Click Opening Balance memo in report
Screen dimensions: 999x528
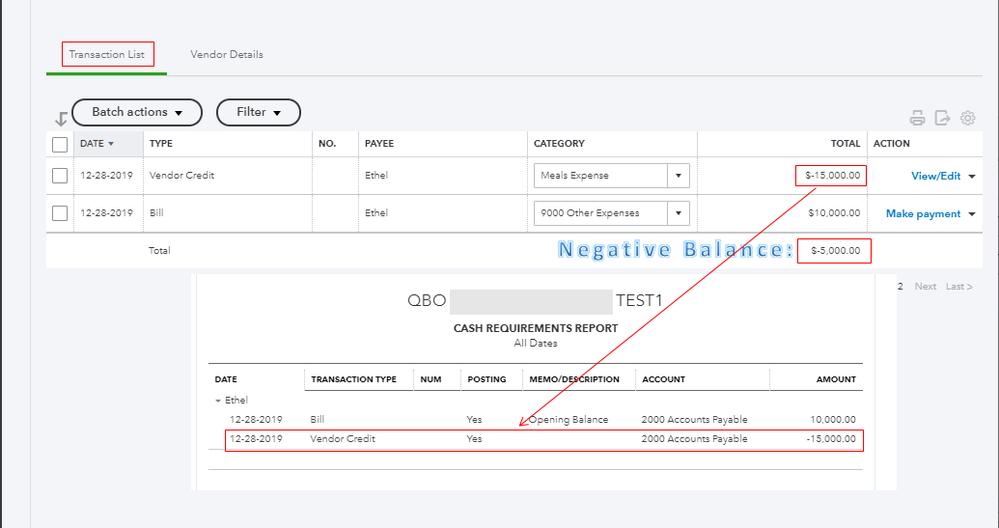(568, 420)
